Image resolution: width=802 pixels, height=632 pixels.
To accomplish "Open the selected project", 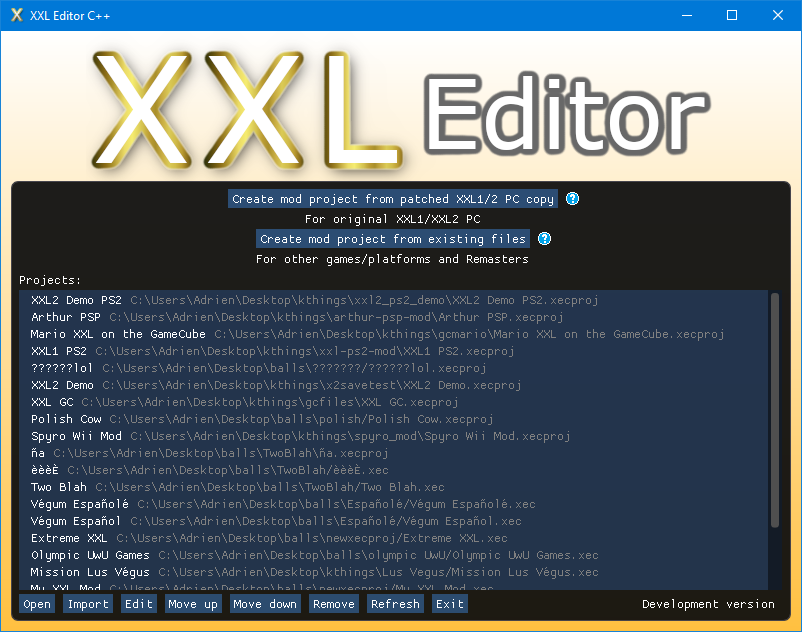I will [37, 604].
